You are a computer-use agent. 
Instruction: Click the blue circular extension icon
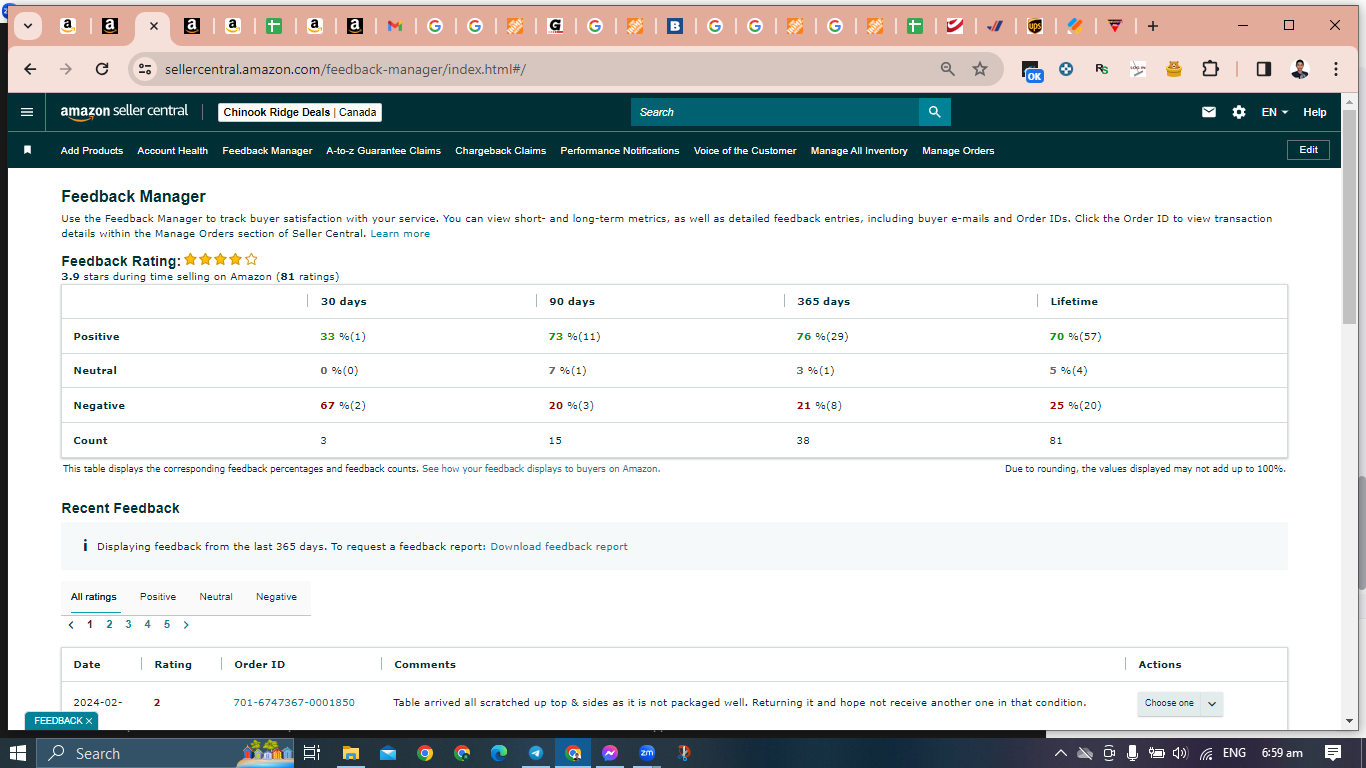click(x=1066, y=69)
